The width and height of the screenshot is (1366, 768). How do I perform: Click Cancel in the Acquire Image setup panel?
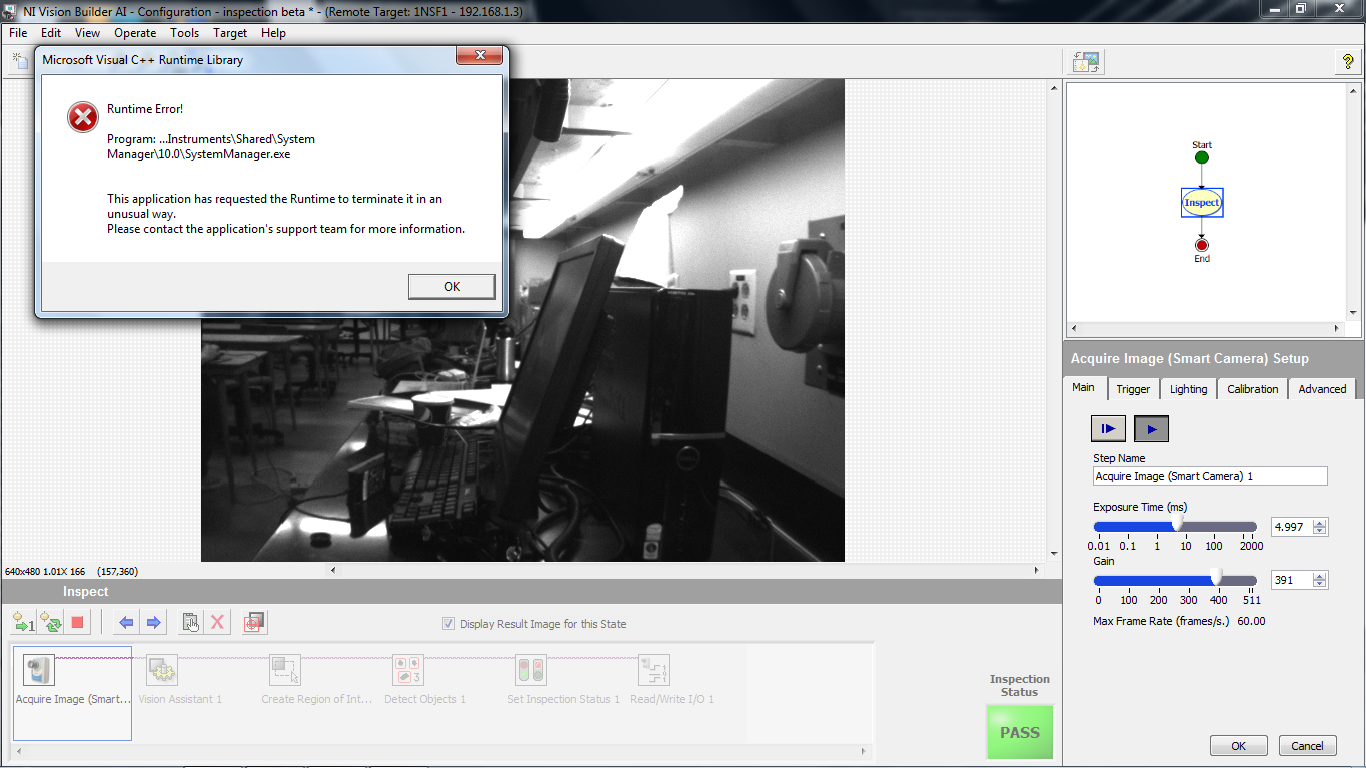click(1307, 746)
